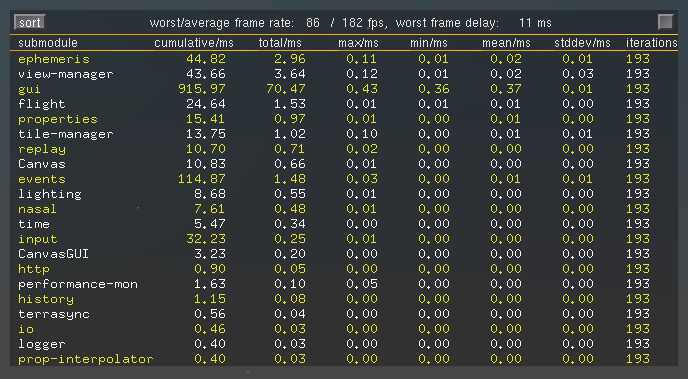The image size is (688, 379).
Task: Click the cumulative/ms column header
Action: 194,43
